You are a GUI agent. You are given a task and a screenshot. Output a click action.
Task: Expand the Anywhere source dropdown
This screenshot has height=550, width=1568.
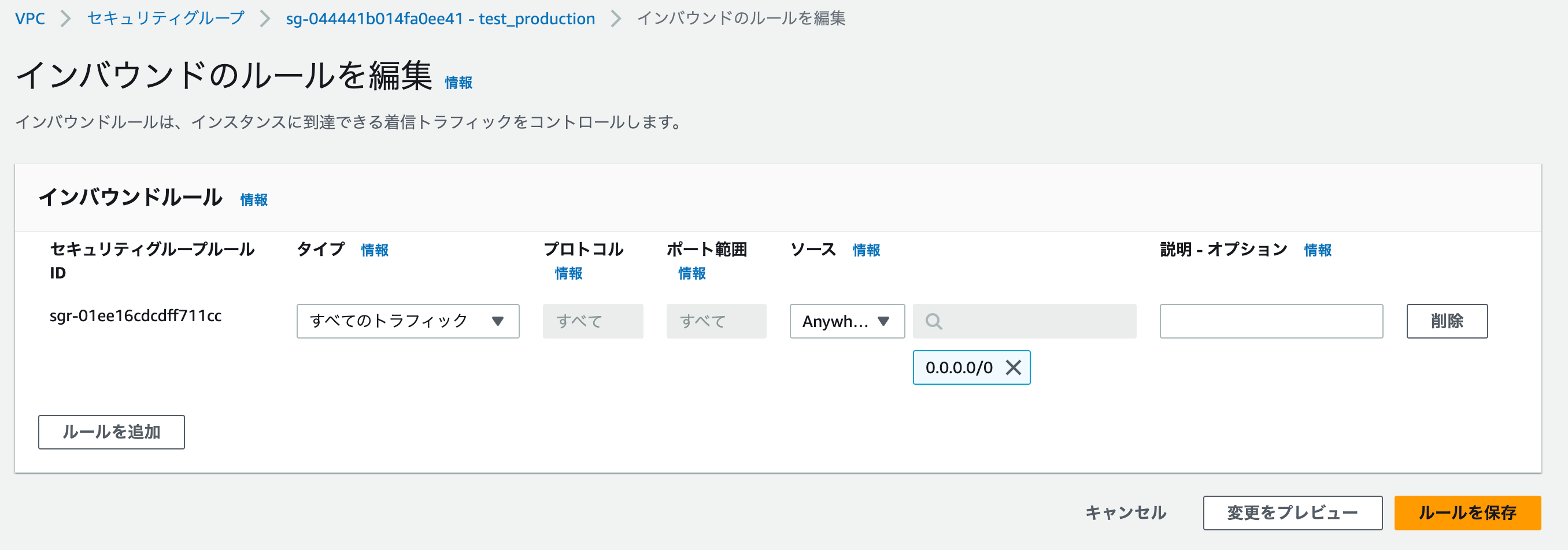point(846,321)
